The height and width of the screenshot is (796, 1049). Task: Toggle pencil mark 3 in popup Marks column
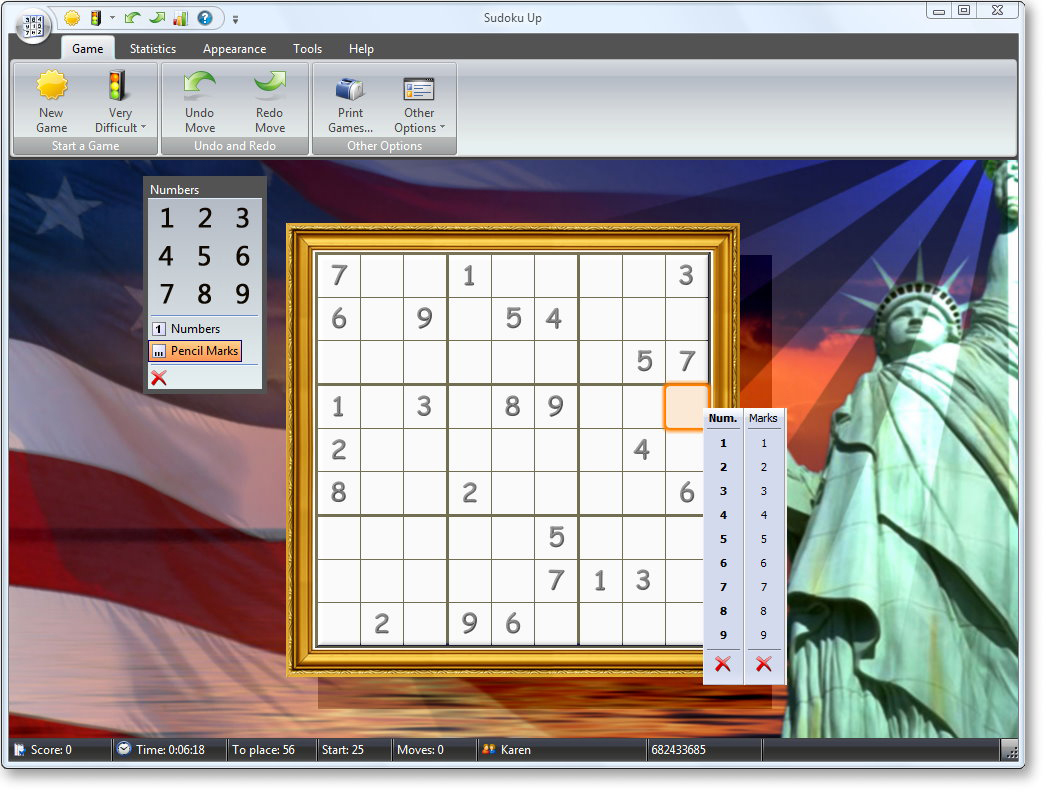click(x=764, y=492)
